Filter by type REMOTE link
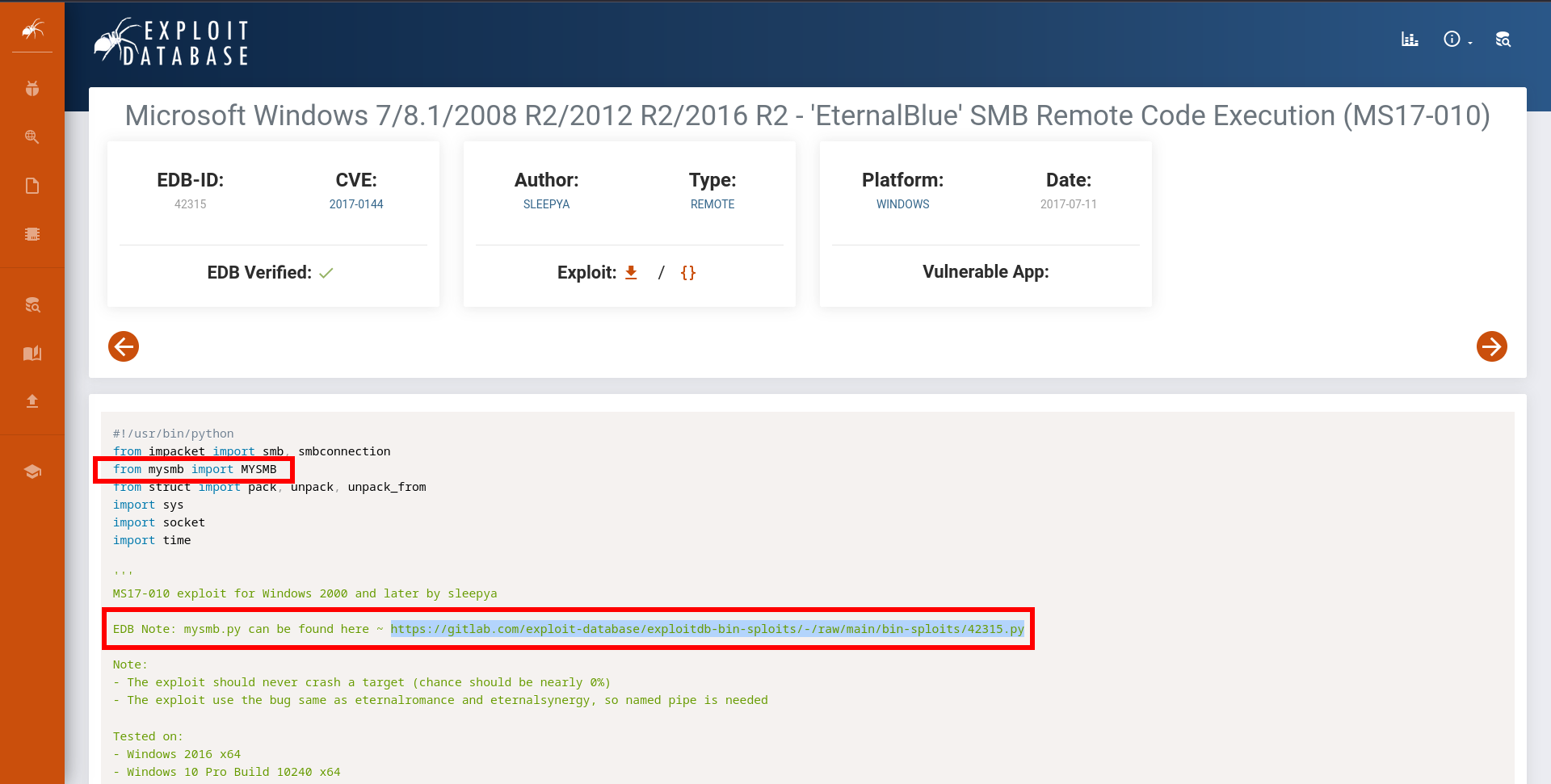Image resolution: width=1551 pixels, height=784 pixels. click(x=712, y=204)
